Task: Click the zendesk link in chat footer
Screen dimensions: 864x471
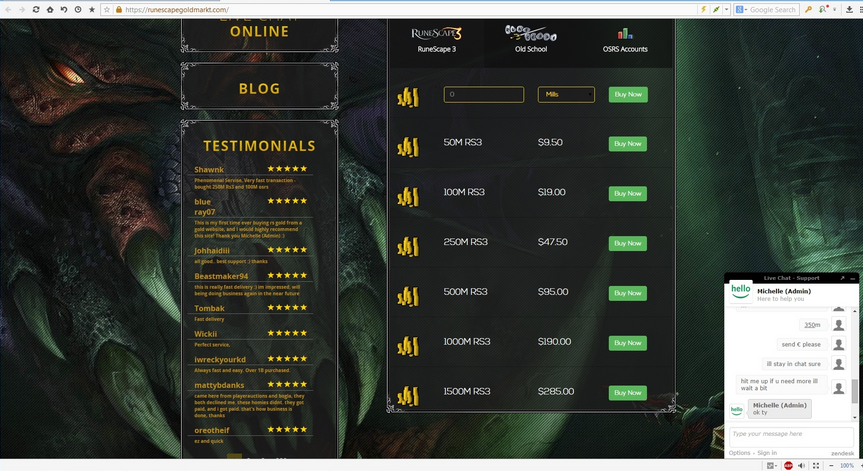Action: click(x=842, y=453)
